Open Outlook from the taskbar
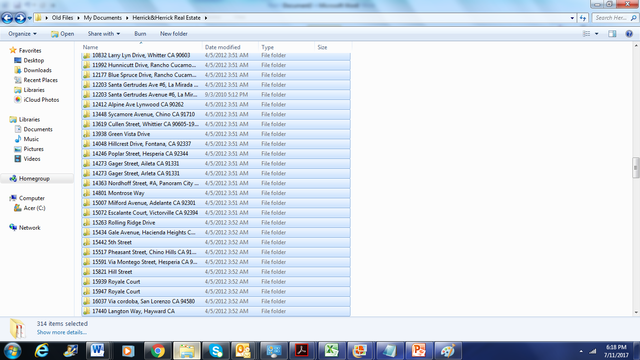The width and height of the screenshot is (640, 360). click(243, 351)
